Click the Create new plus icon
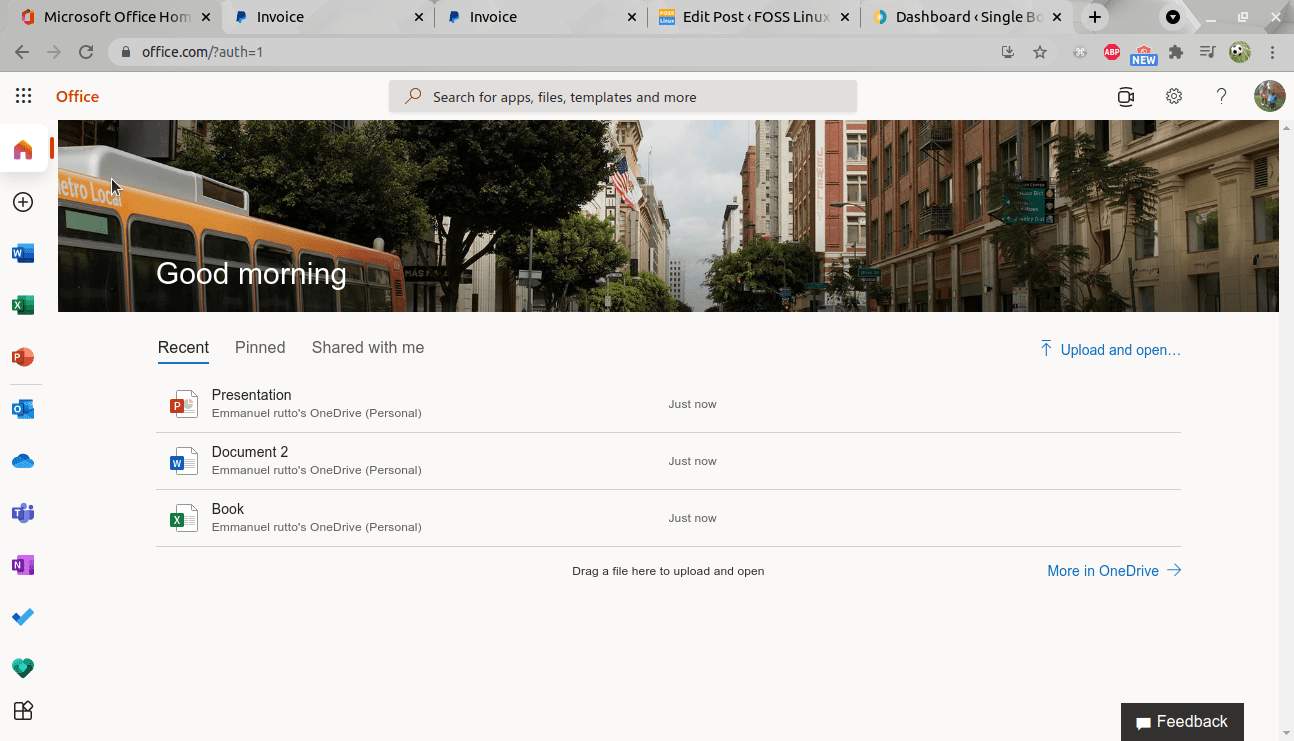This screenshot has width=1294, height=741. click(23, 202)
